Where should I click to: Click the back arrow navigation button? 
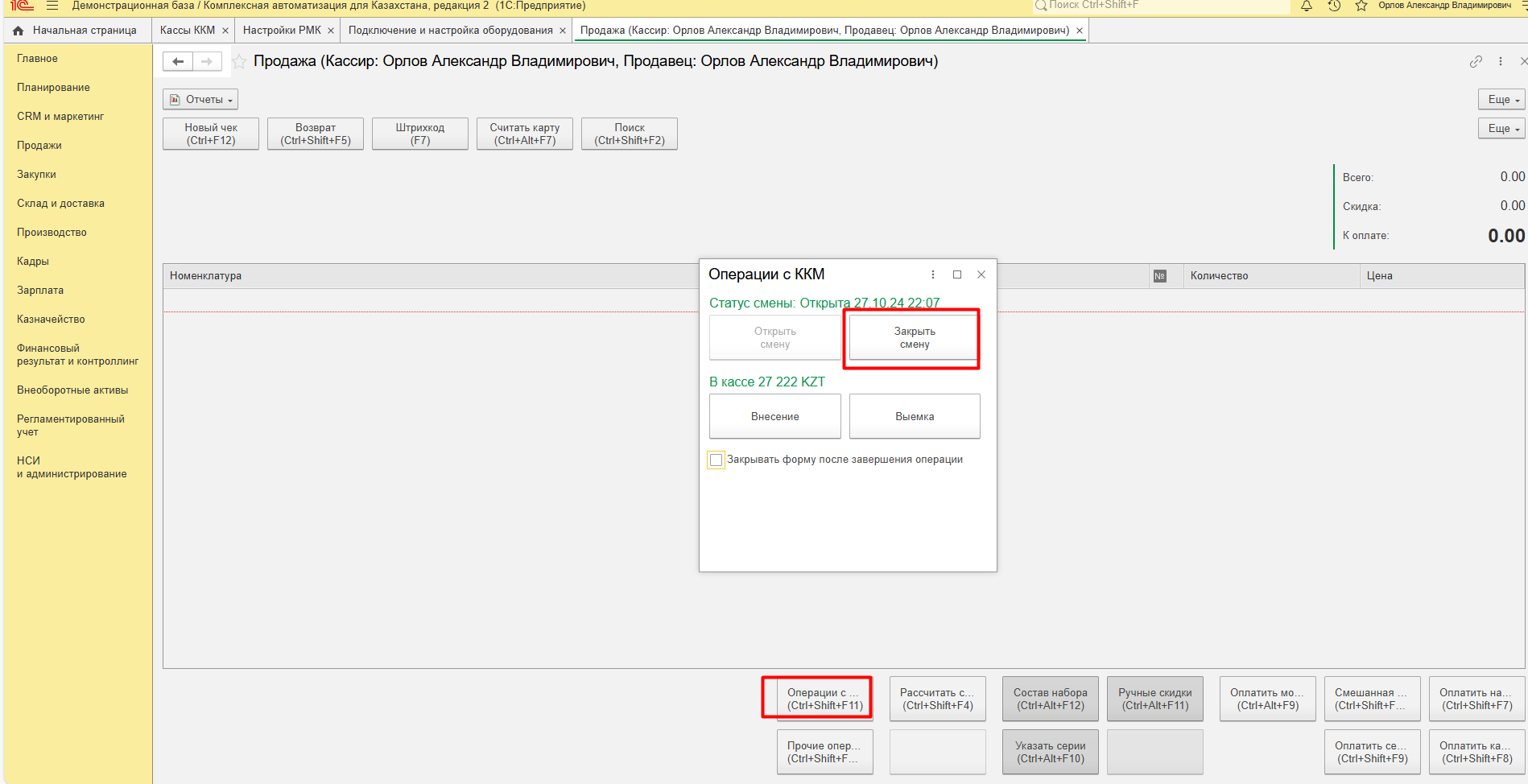[178, 61]
